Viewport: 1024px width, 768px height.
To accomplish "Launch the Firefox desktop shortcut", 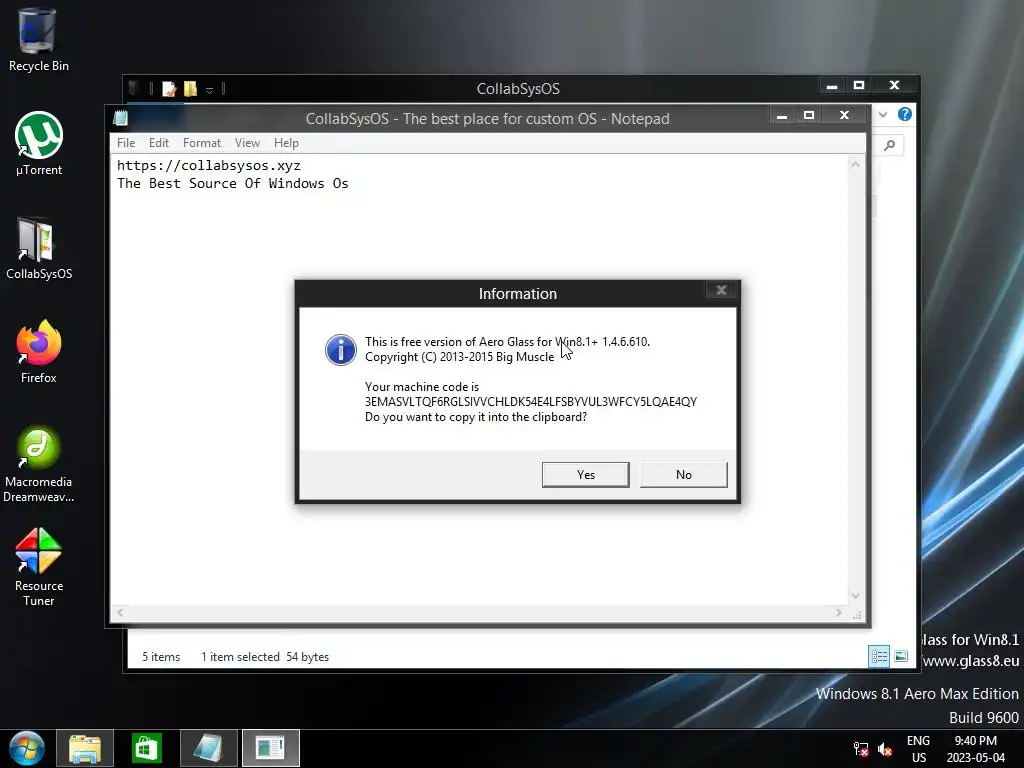I will pyautogui.click(x=39, y=351).
